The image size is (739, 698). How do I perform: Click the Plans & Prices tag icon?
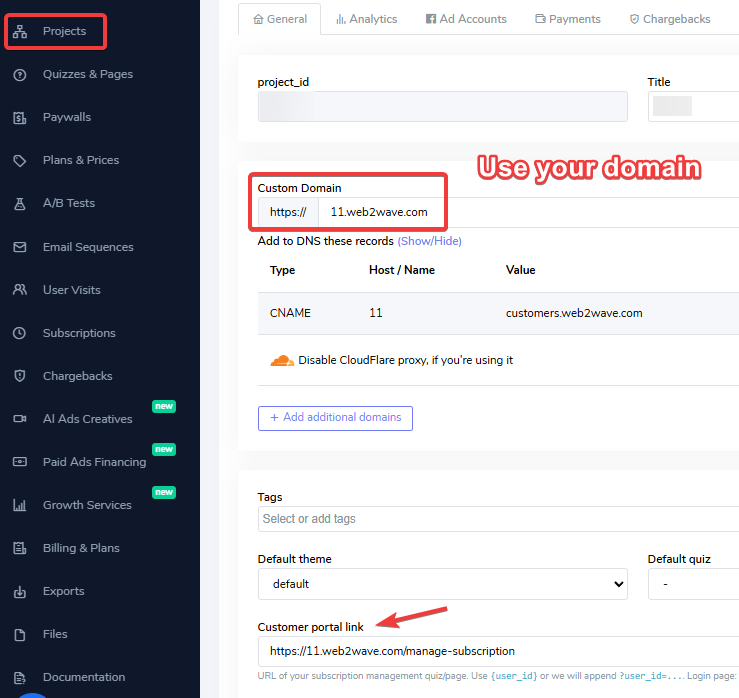point(20,160)
